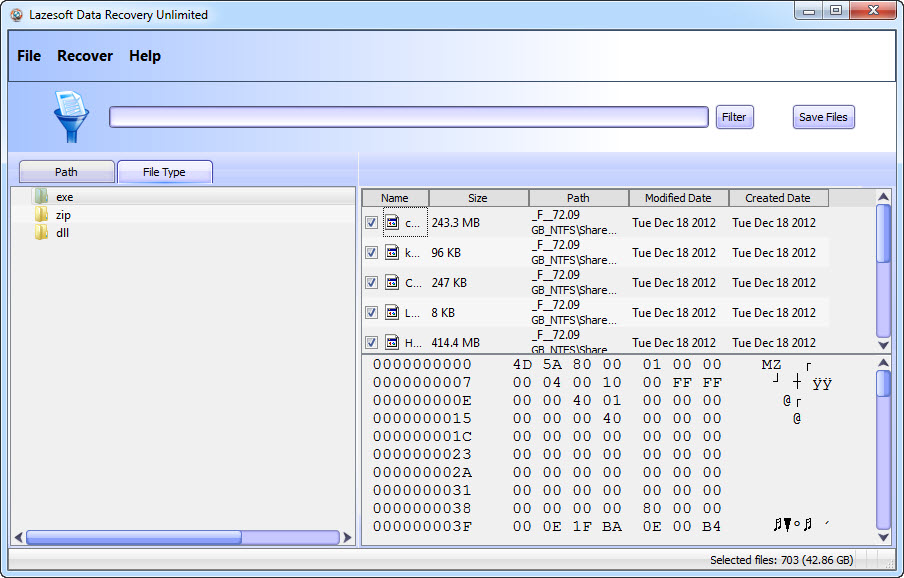Screen dimensions: 904x578
Task: Sort files by the Size column header
Action: click(x=478, y=197)
